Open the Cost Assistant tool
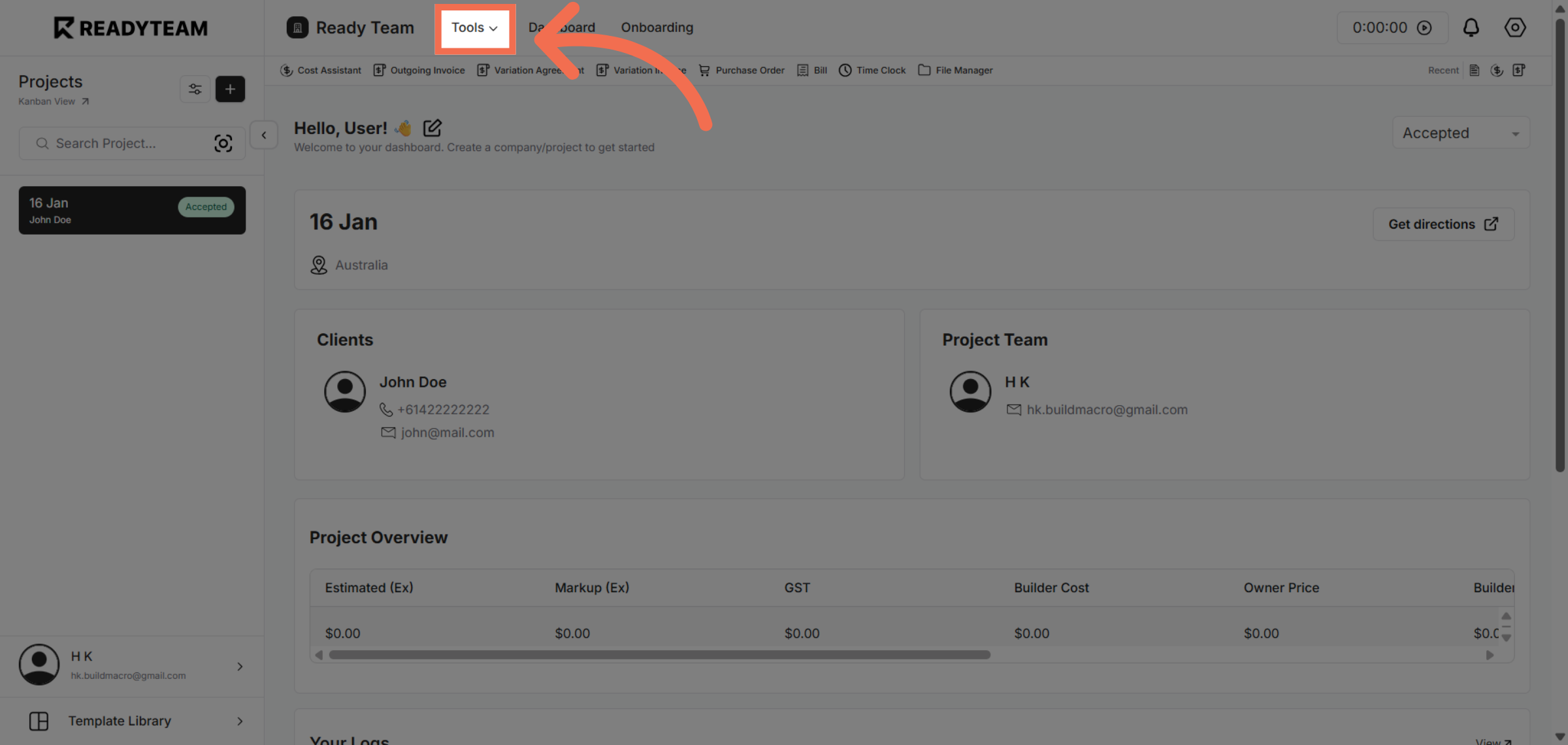The height and width of the screenshot is (745, 1568). [x=321, y=70]
